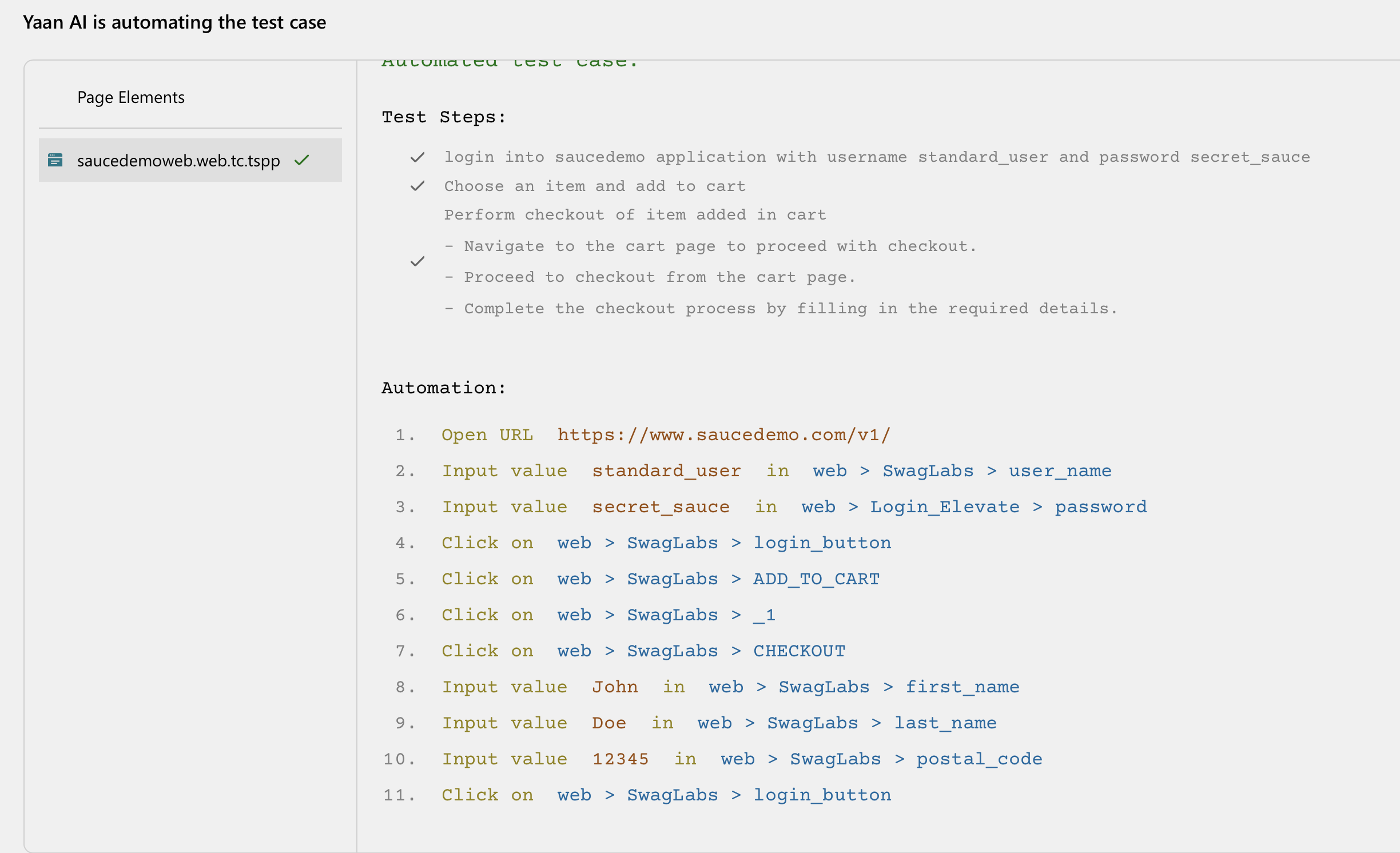Click CHECKOUT element in step 7

(x=799, y=651)
